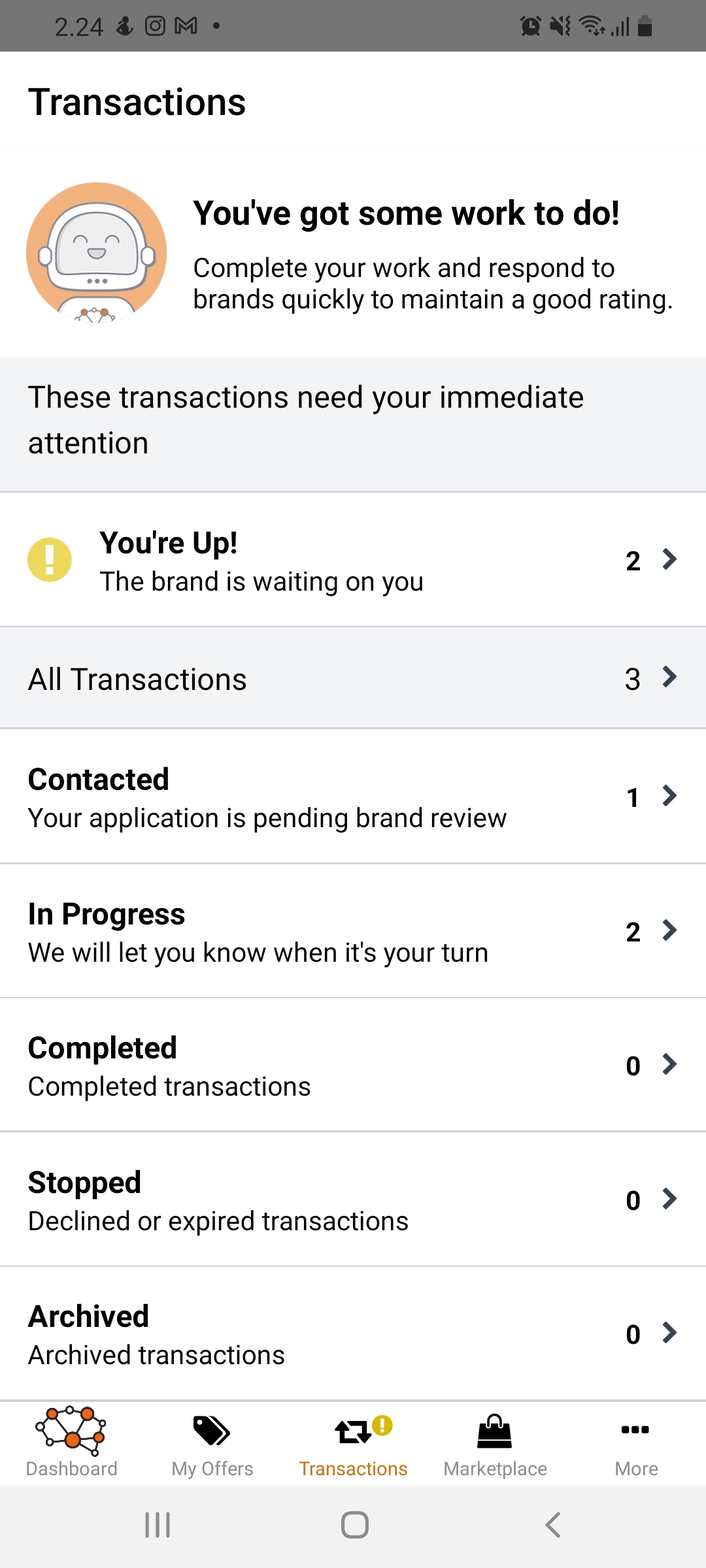Open Completed transactions list

tap(353, 1065)
